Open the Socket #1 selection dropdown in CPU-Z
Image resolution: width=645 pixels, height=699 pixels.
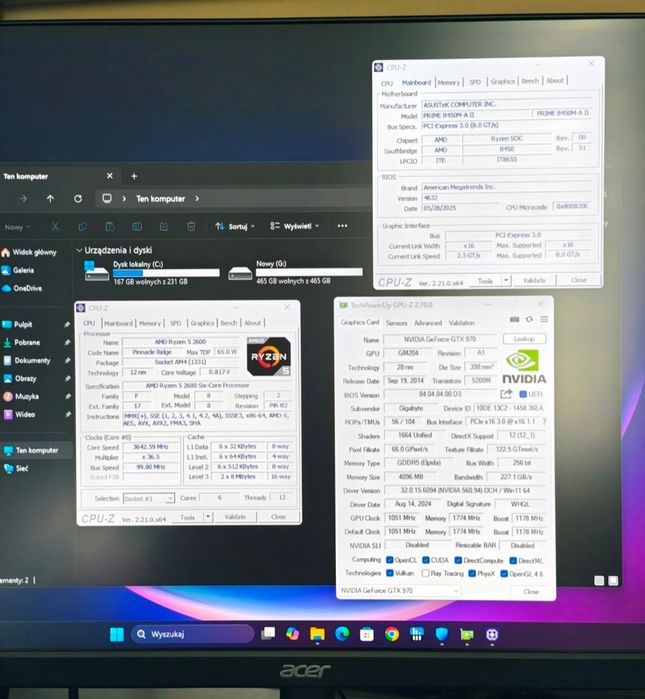(x=148, y=498)
